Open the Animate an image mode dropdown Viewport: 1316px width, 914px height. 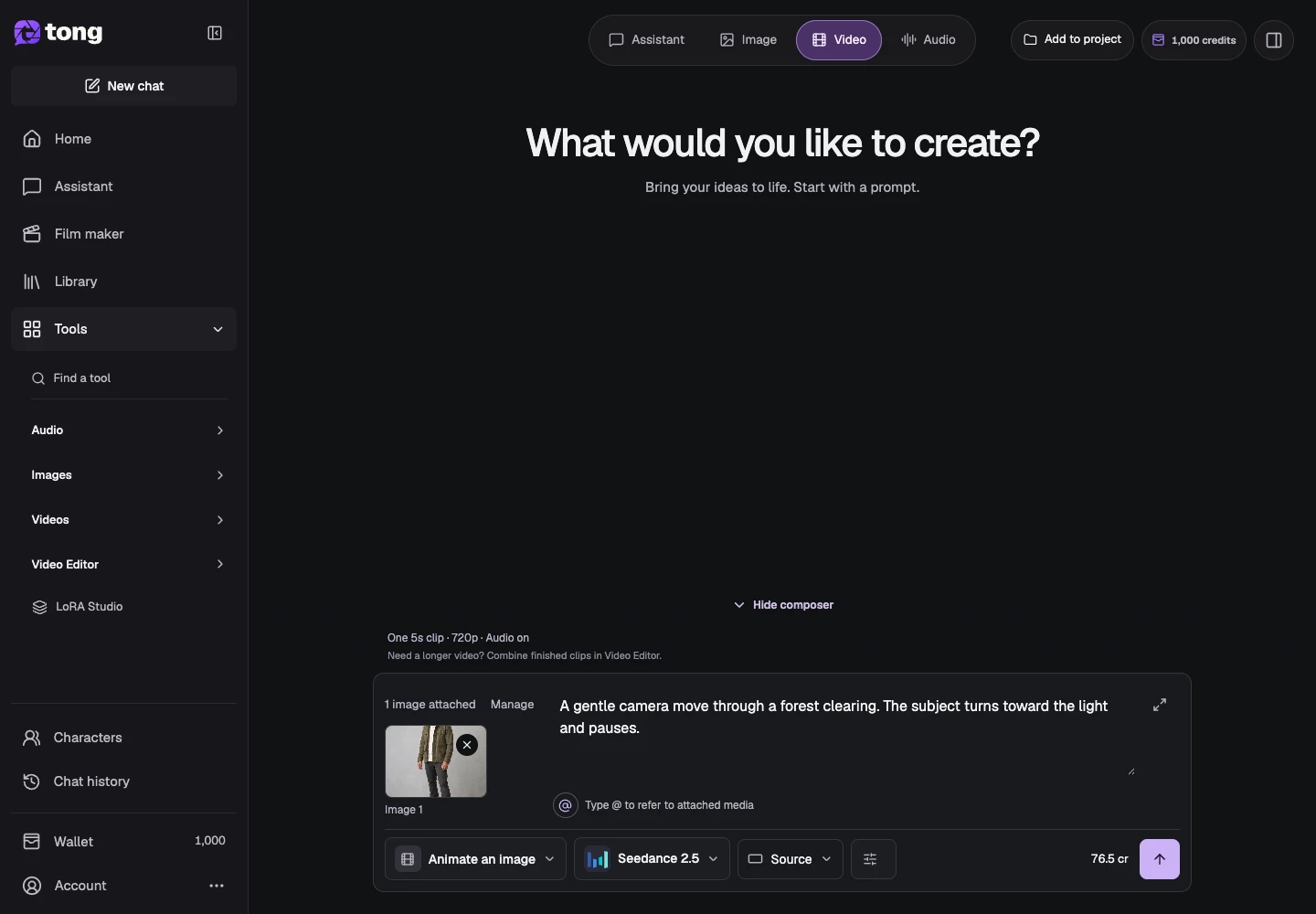(x=475, y=859)
